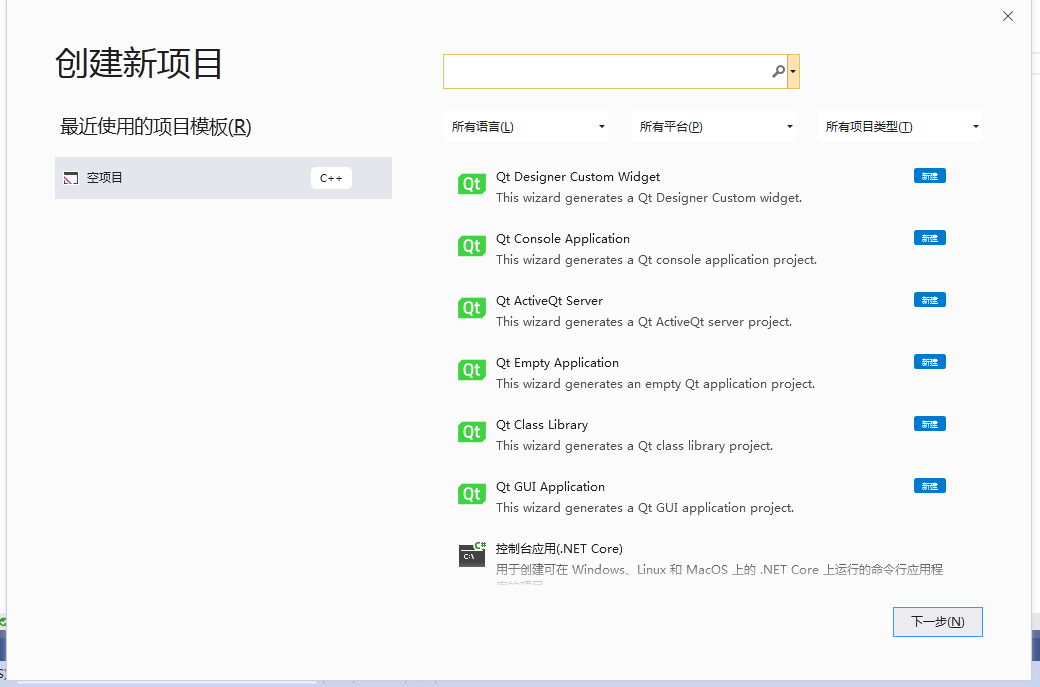
Task: Click the Qt ActiveQt Server template icon
Action: (471, 308)
